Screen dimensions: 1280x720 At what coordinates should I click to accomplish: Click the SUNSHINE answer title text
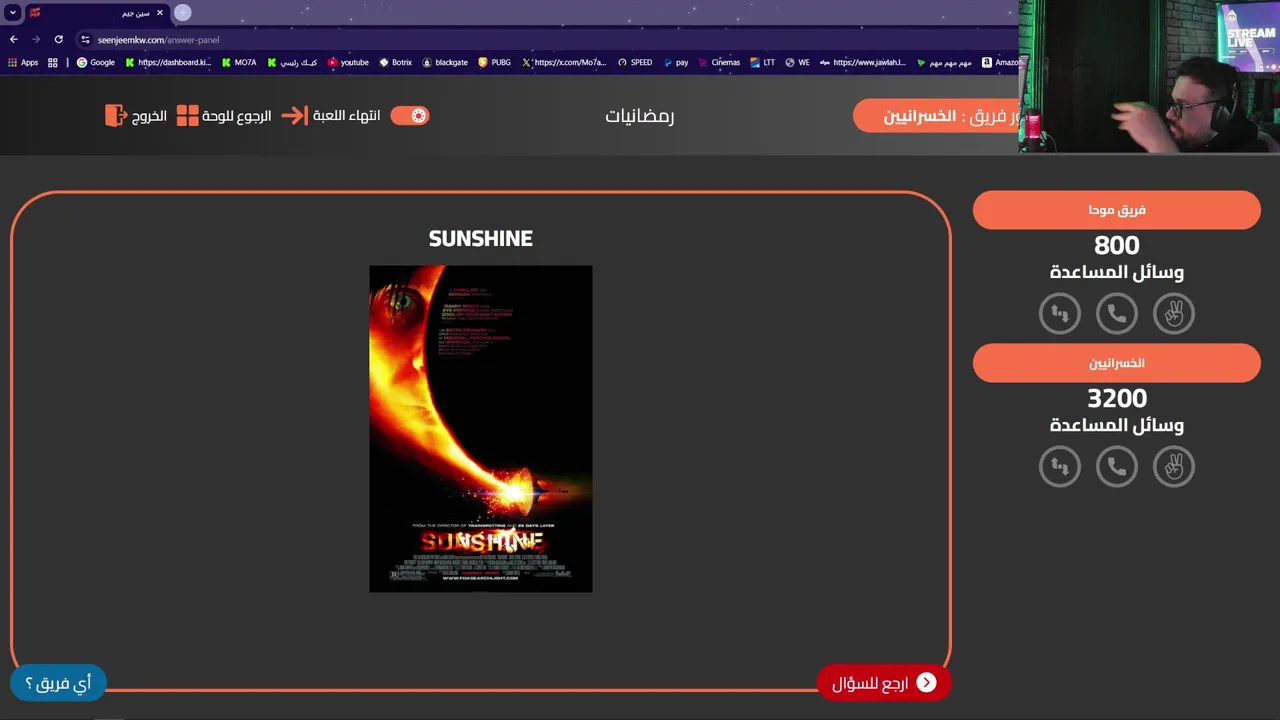(481, 239)
